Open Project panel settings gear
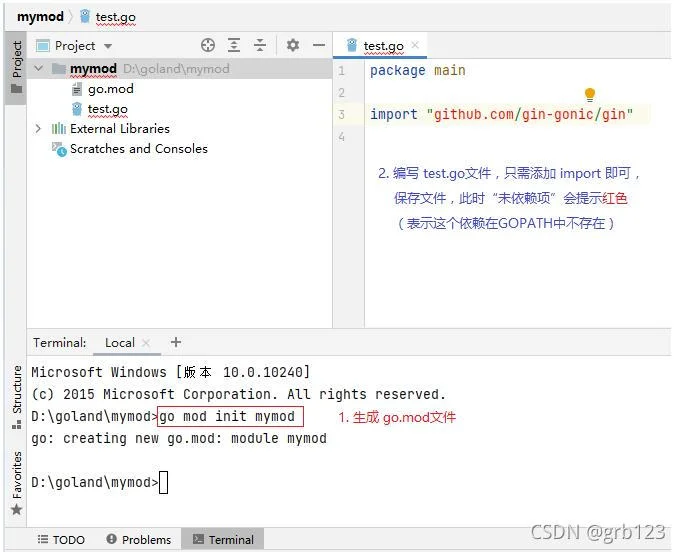Screen dimensions: 680x553 click(293, 45)
